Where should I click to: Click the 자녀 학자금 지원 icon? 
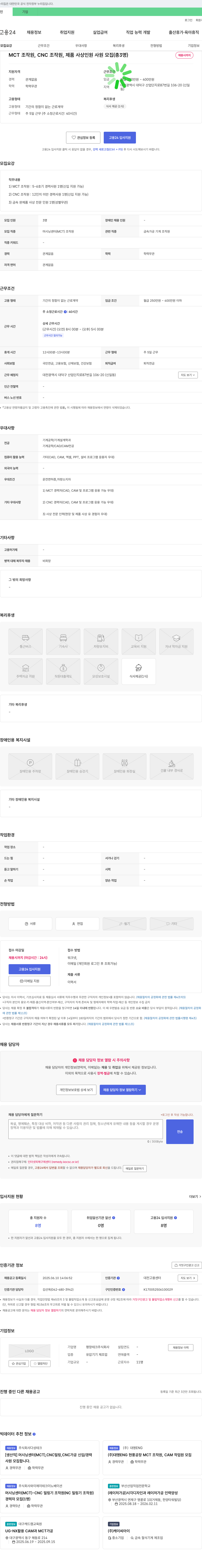[x=176, y=642]
